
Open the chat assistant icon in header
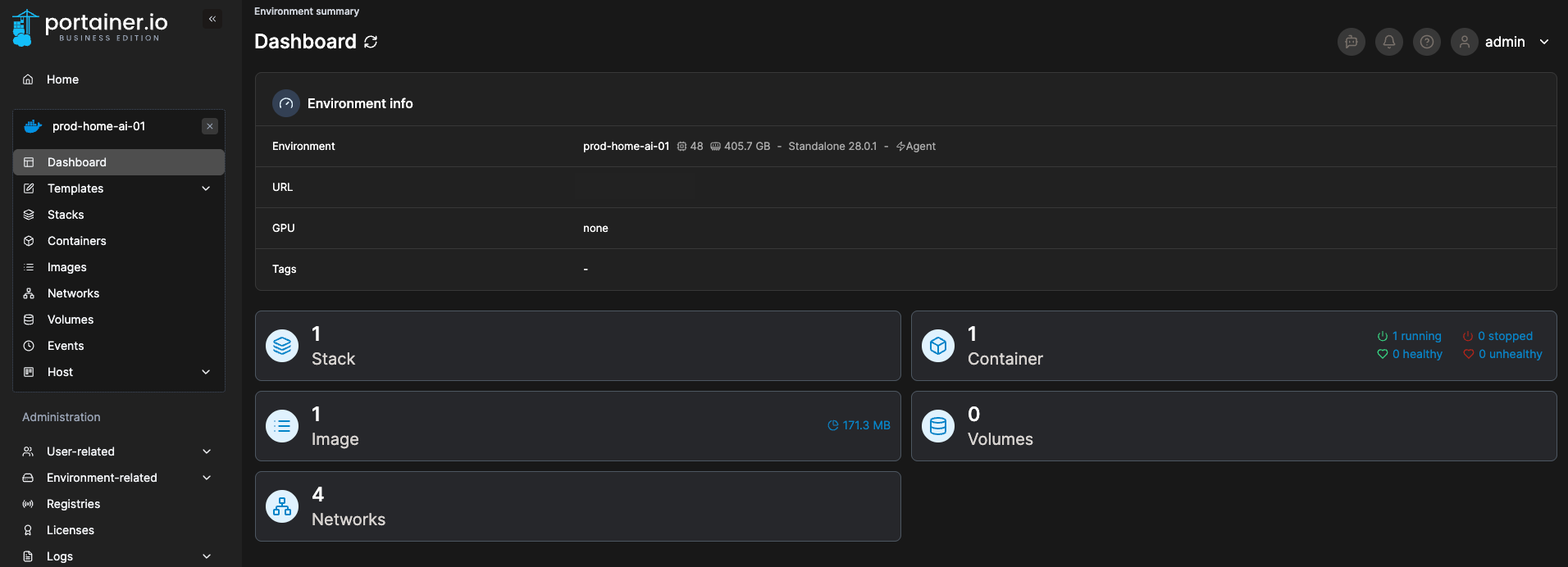click(1351, 42)
